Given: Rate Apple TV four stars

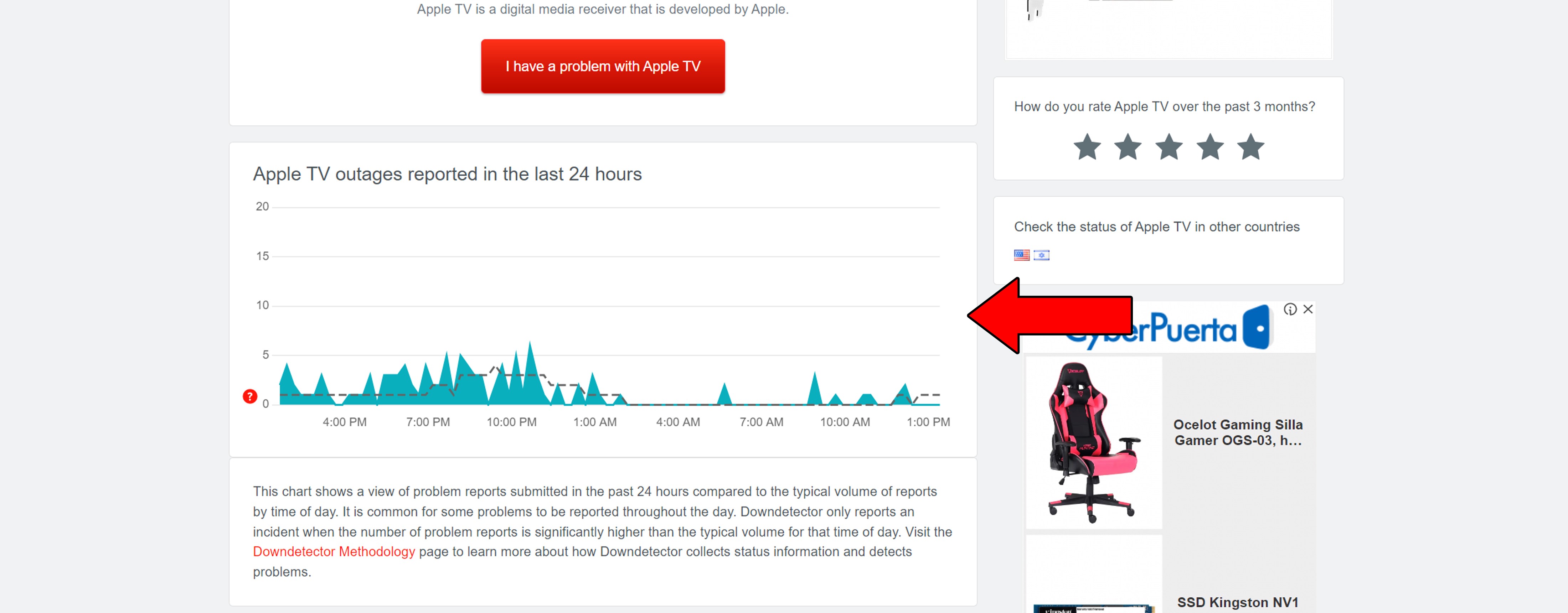Looking at the screenshot, I should (1210, 147).
